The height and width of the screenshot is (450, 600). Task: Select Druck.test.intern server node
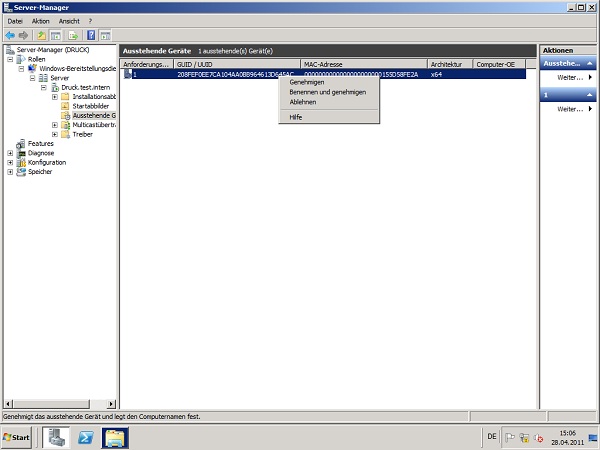[86, 87]
